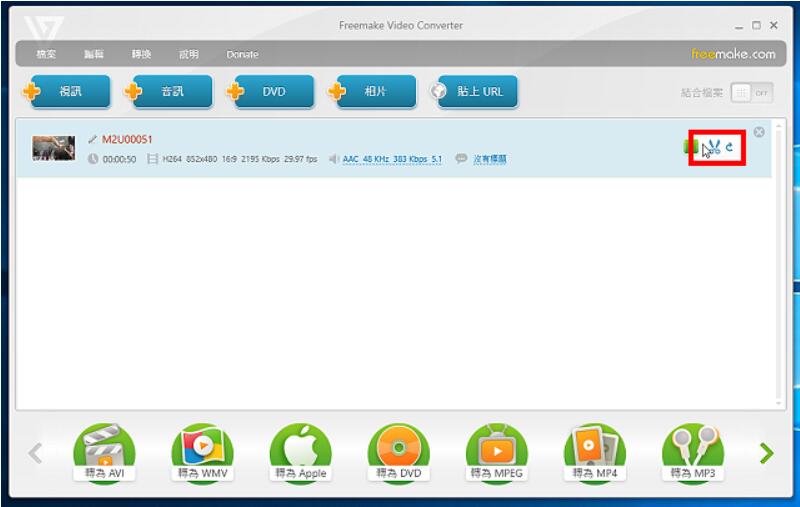
Task: Open the 檔案 menu
Action: (x=46, y=54)
